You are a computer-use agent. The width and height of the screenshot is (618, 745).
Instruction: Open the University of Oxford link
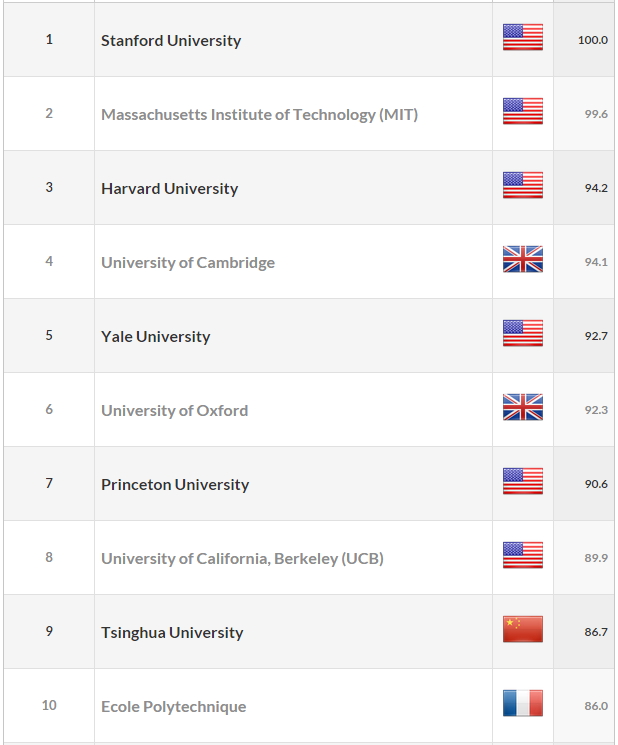[175, 411]
